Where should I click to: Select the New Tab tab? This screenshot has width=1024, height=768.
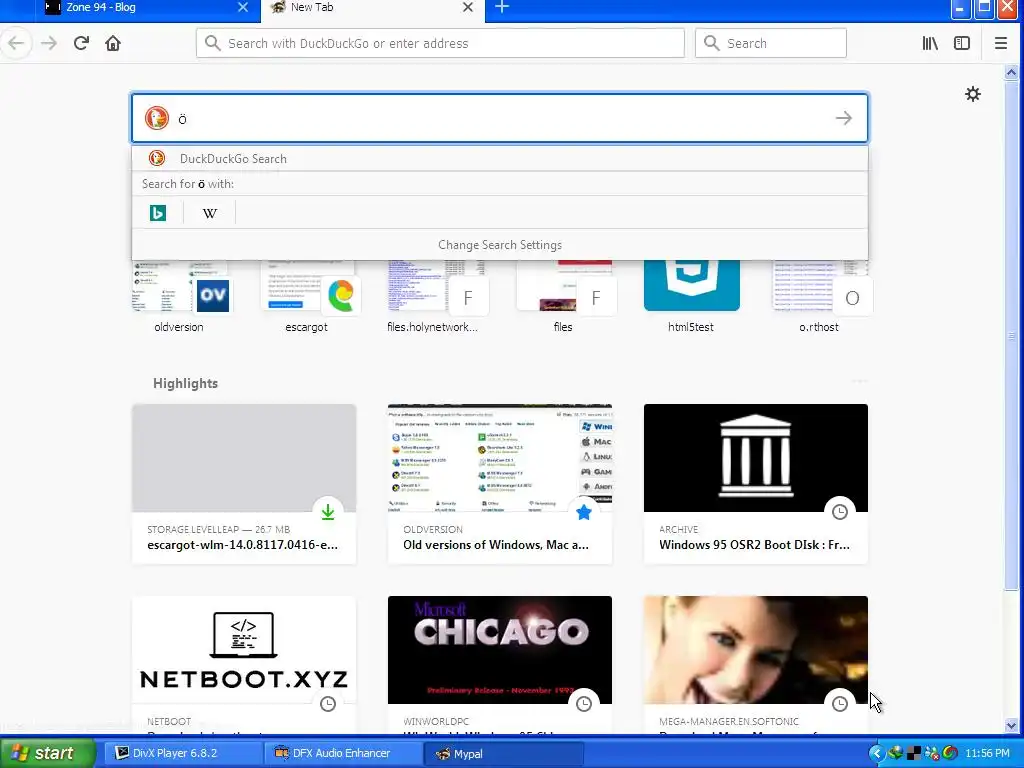(372, 8)
